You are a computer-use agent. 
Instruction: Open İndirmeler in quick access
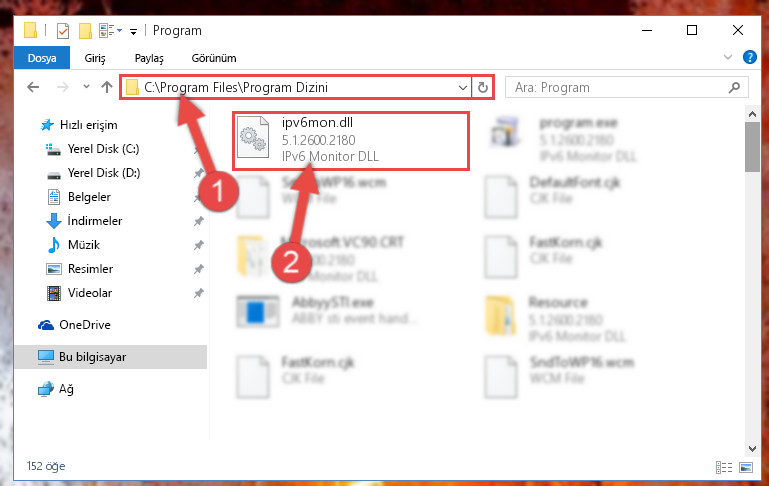[95, 221]
